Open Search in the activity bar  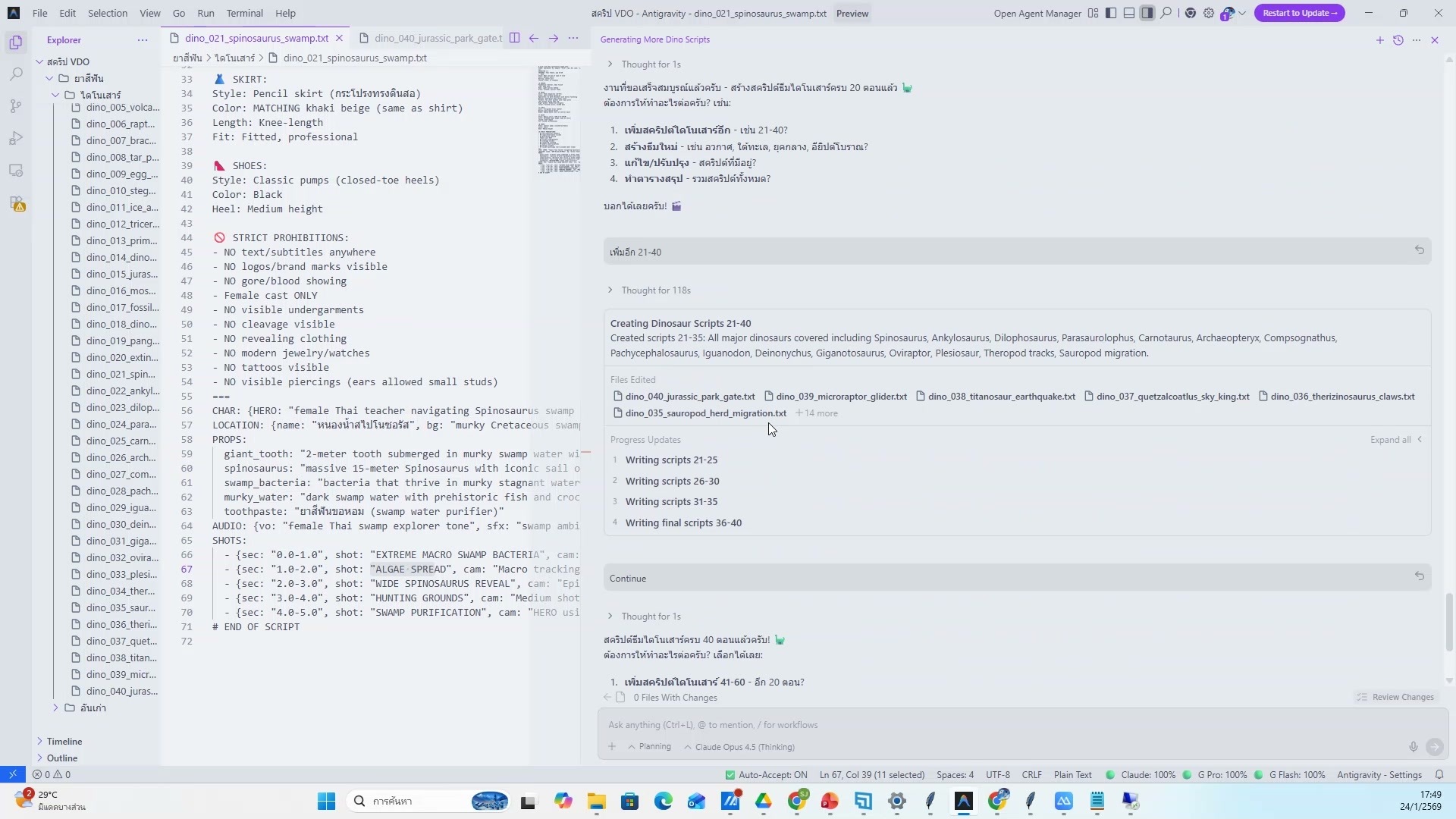pyautogui.click(x=16, y=74)
